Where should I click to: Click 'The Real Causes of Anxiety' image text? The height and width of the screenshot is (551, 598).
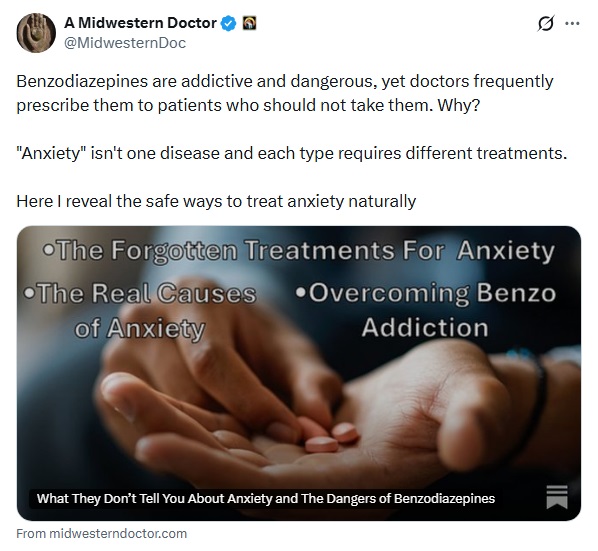[140, 310]
